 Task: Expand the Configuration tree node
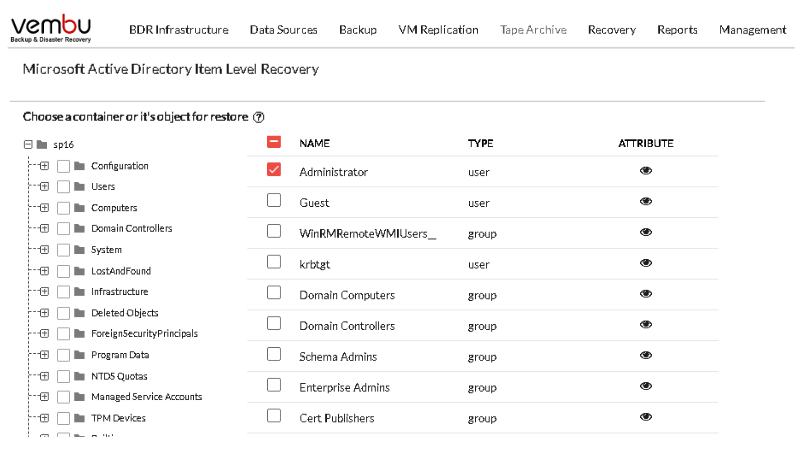pos(44,166)
